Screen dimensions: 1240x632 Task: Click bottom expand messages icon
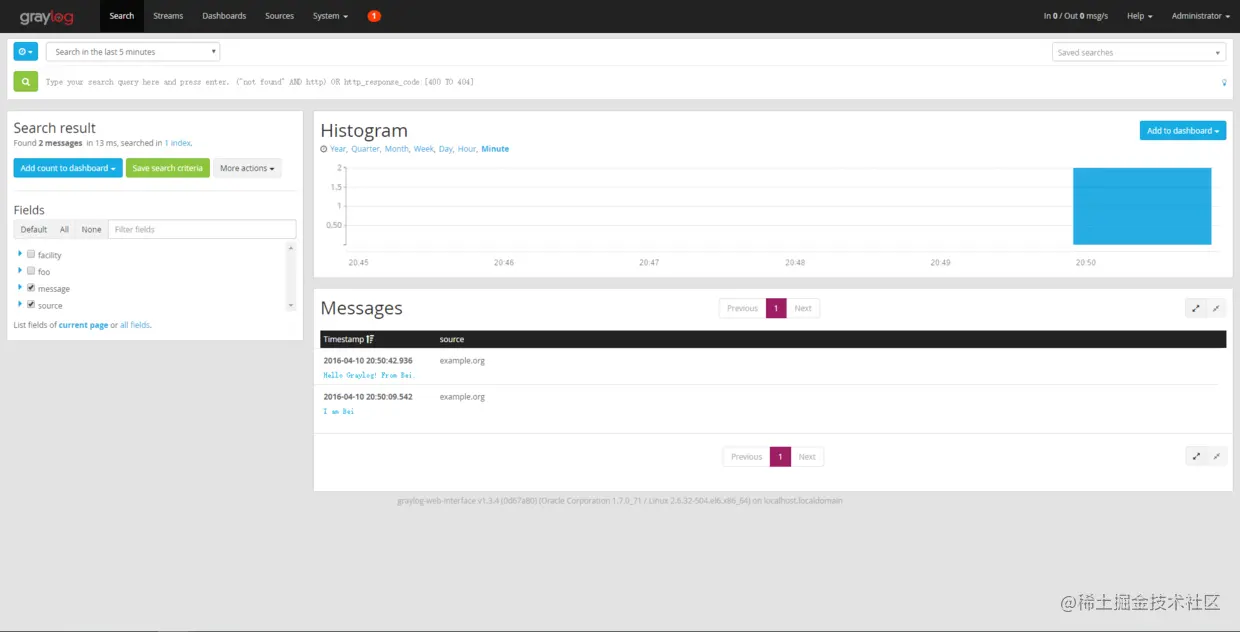[1195, 456]
